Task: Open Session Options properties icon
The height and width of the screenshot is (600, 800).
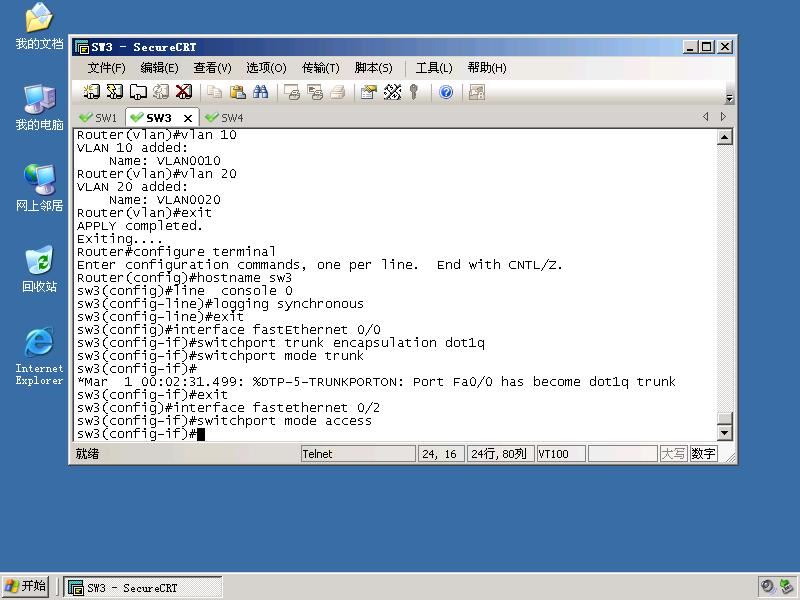Action: coord(368,92)
